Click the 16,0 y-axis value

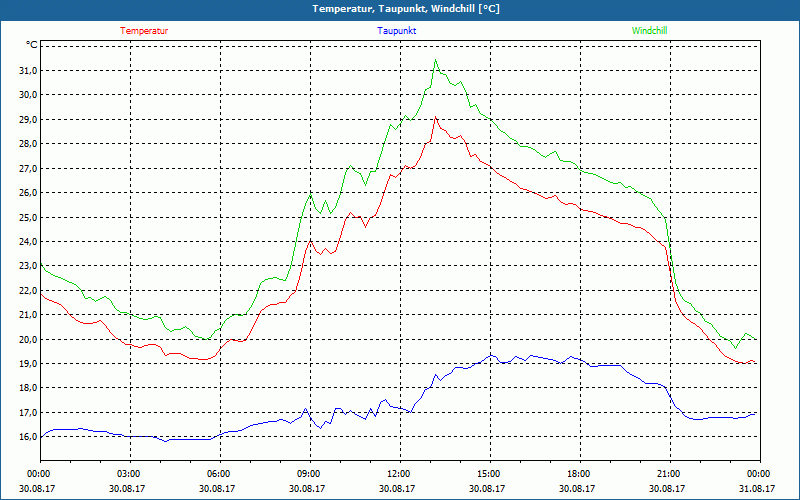pyautogui.click(x=28, y=437)
